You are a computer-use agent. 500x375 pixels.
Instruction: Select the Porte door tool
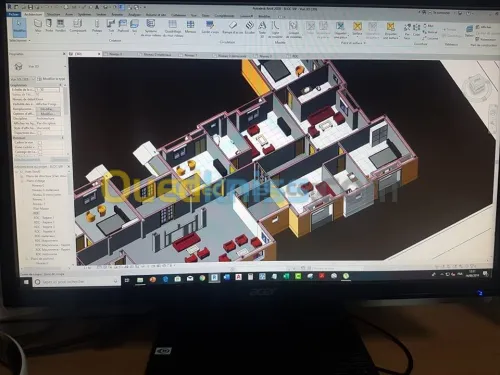pos(49,26)
